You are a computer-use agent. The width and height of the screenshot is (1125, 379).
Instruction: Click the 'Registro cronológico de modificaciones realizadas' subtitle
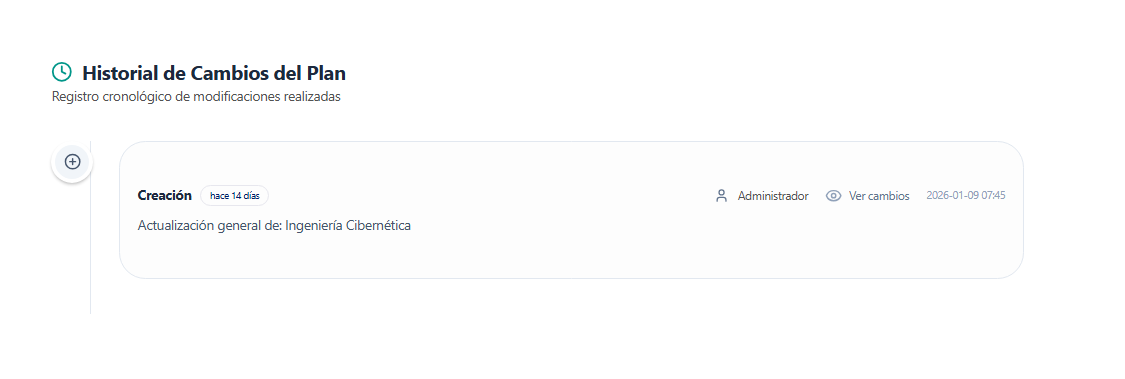point(196,96)
